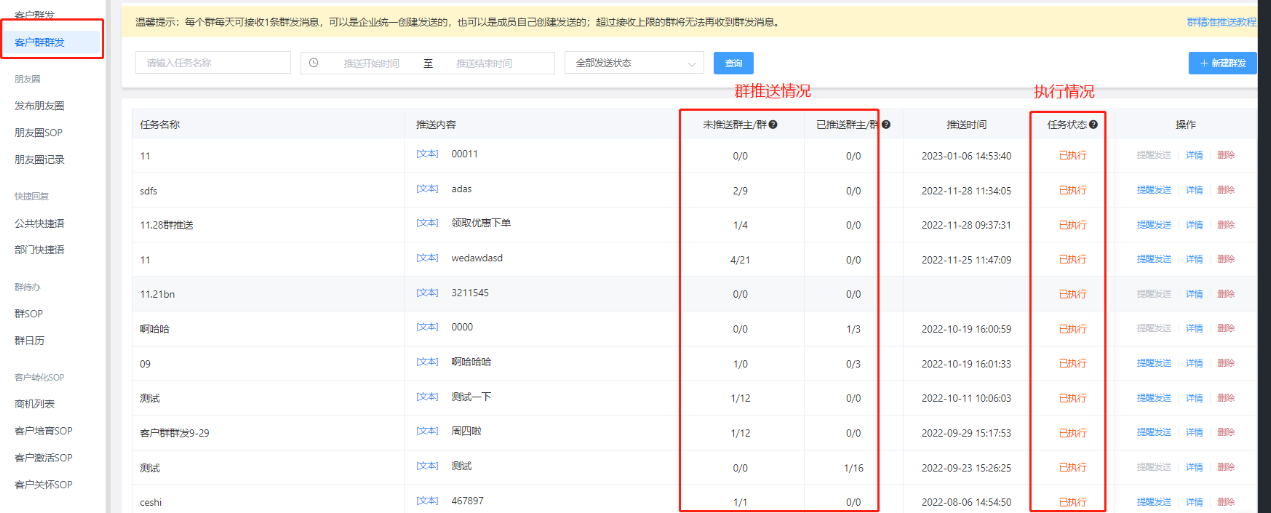The height and width of the screenshot is (513, 1271).
Task: Click 提醒发送 for the sdfs task
Action: [x=1153, y=190]
